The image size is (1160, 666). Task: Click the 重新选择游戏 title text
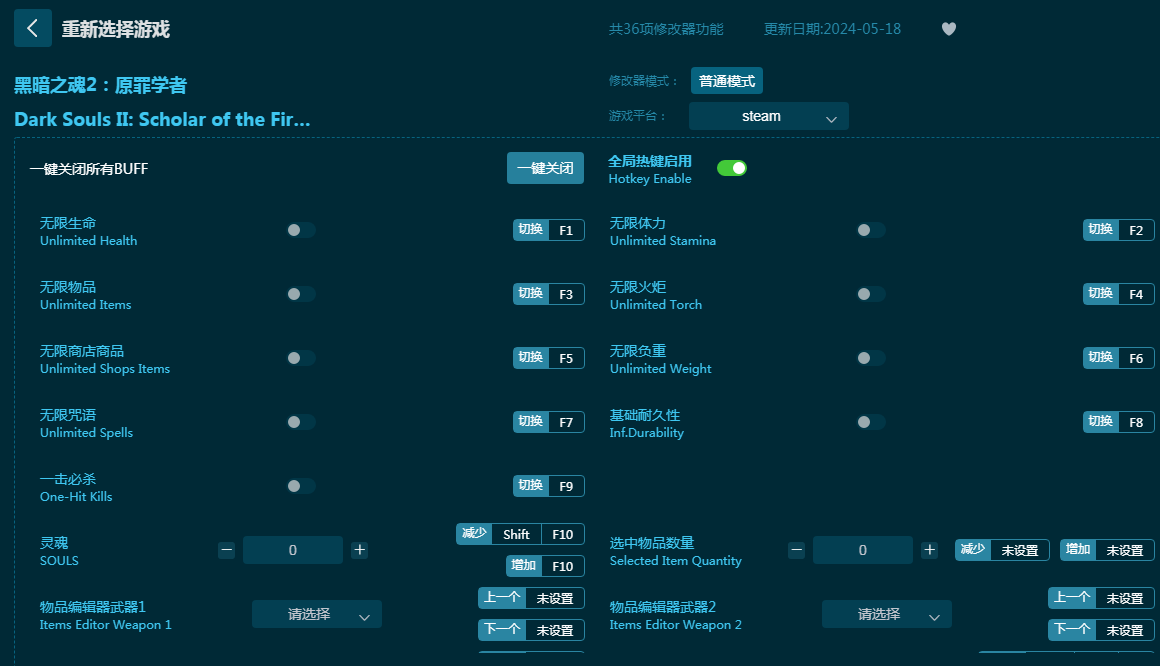(115, 29)
